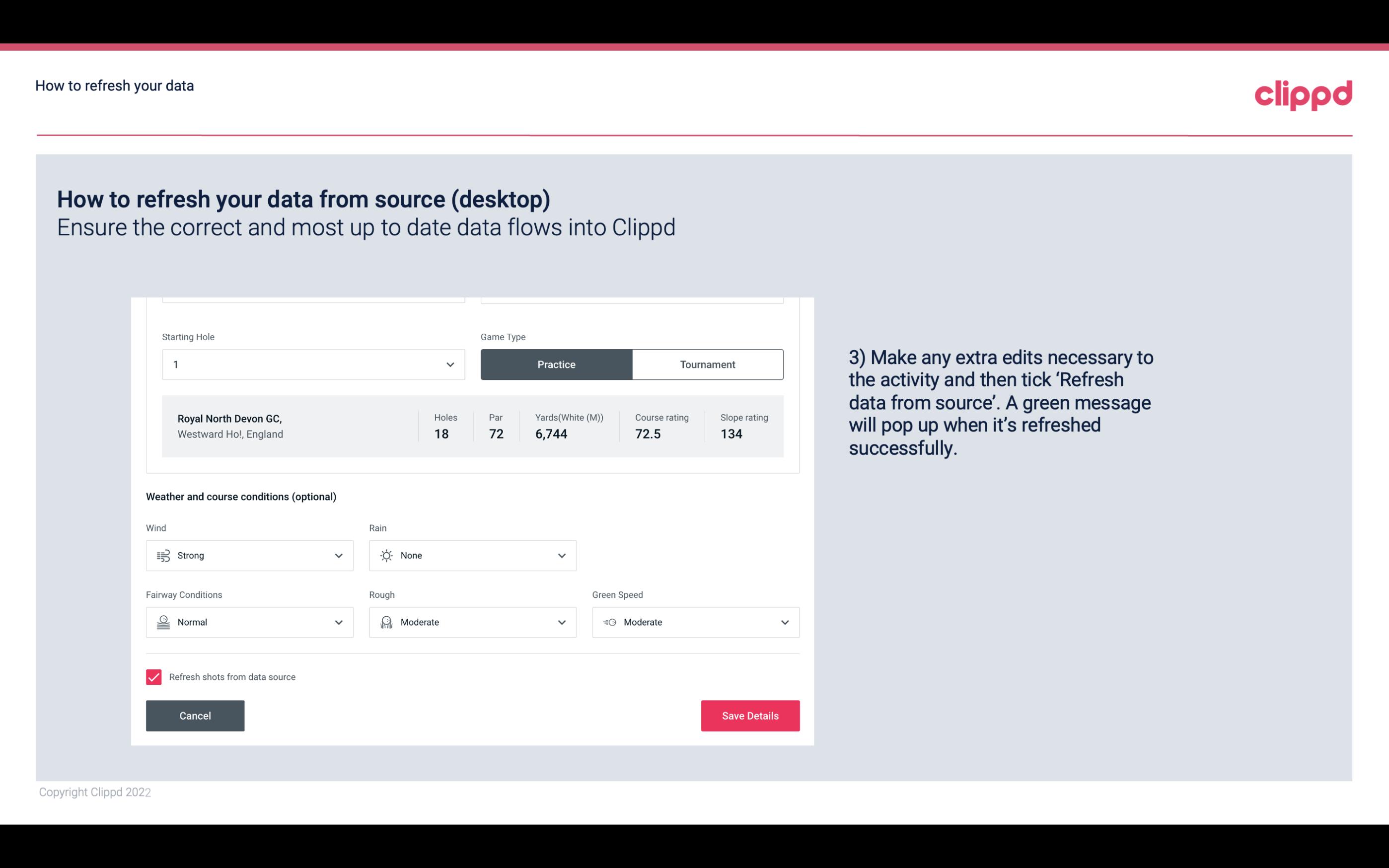The height and width of the screenshot is (868, 1389).
Task: Click the wind condition icon
Action: [x=163, y=555]
